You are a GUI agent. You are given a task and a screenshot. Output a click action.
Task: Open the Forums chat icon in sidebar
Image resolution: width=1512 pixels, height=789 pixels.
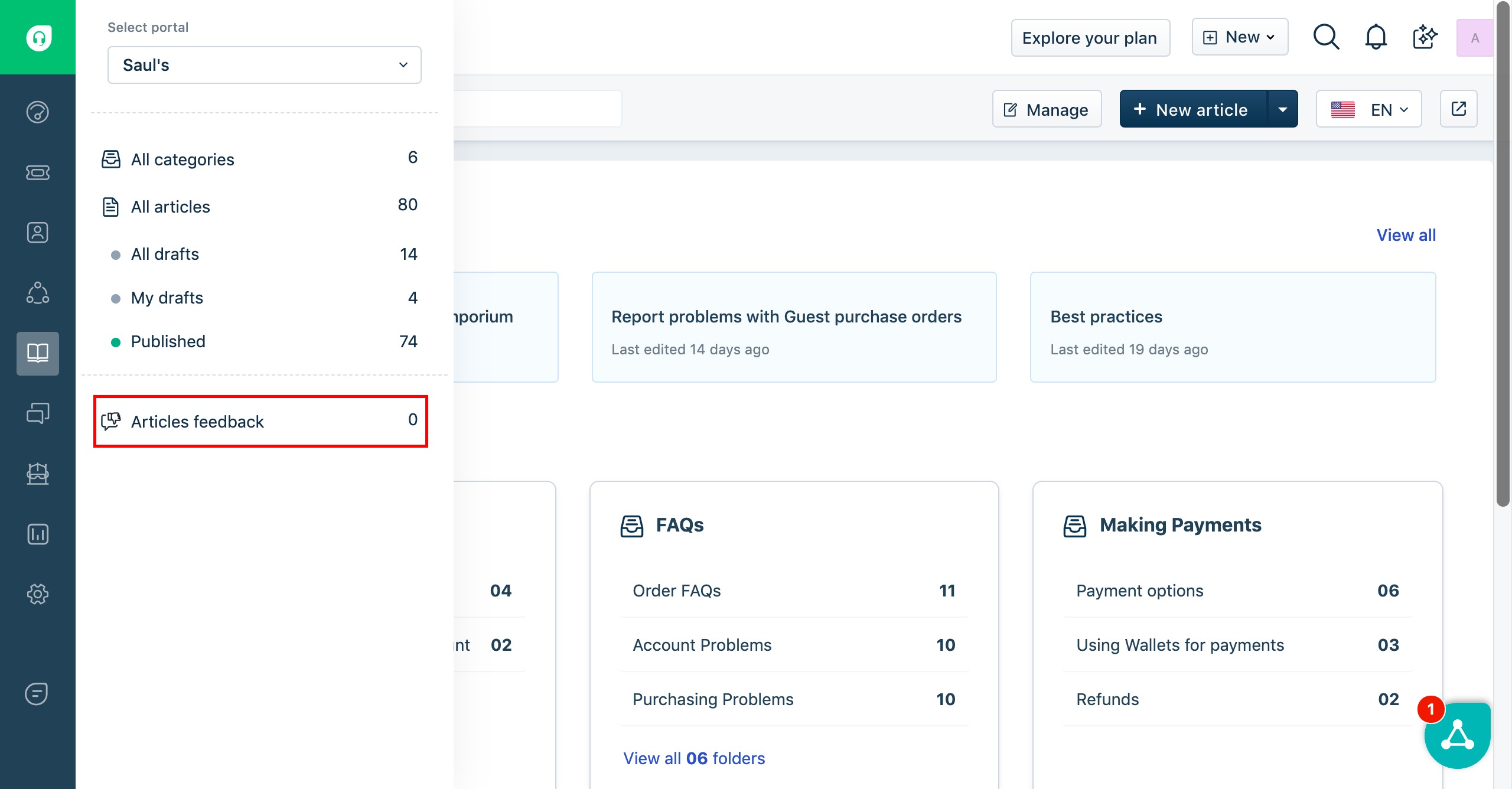[x=38, y=413]
